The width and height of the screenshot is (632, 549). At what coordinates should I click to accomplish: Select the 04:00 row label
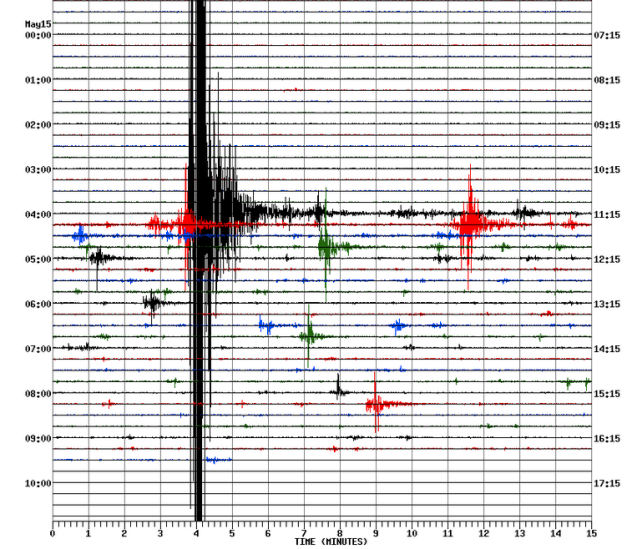[38, 214]
